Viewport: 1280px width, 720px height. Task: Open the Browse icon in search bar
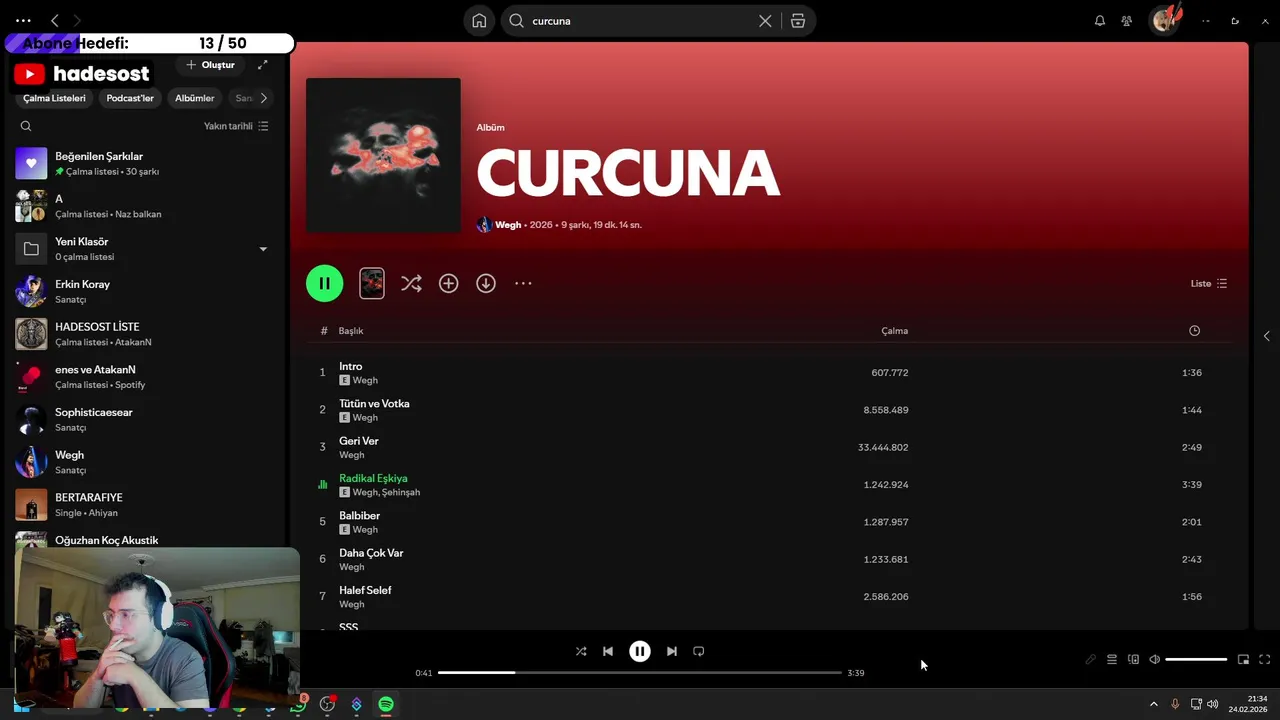click(x=798, y=21)
